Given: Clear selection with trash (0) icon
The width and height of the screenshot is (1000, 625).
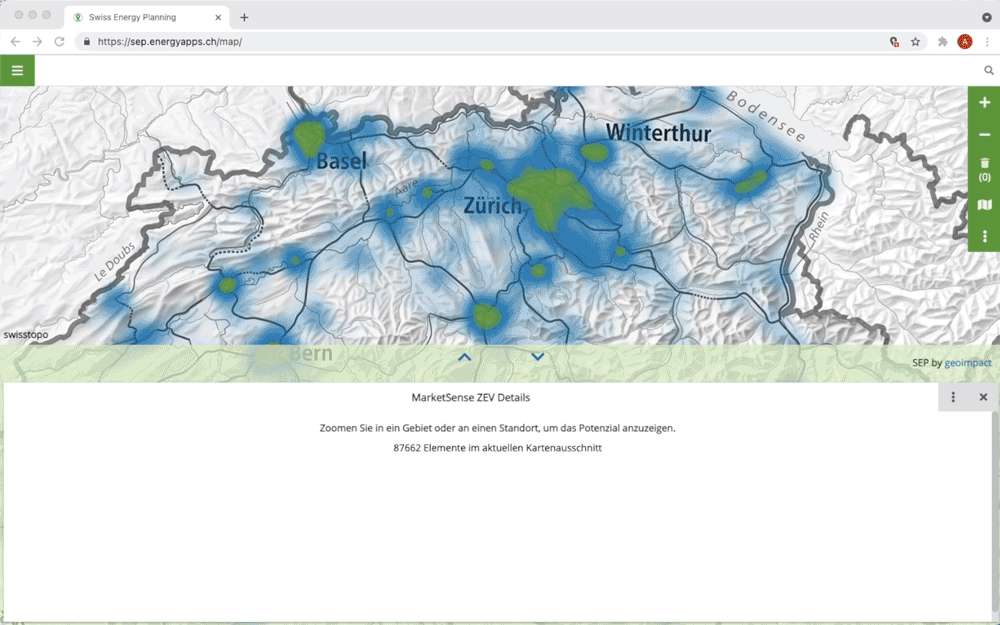Looking at the screenshot, I should pos(984,170).
